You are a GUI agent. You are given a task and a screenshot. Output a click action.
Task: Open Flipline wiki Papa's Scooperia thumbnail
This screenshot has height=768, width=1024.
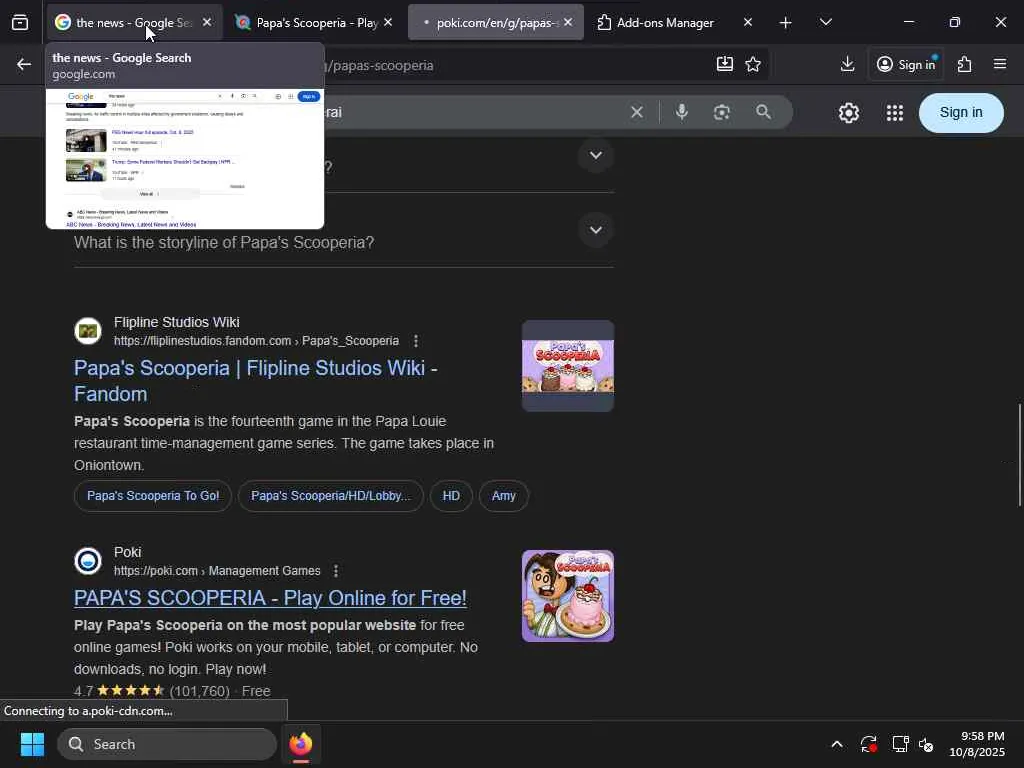click(x=568, y=366)
